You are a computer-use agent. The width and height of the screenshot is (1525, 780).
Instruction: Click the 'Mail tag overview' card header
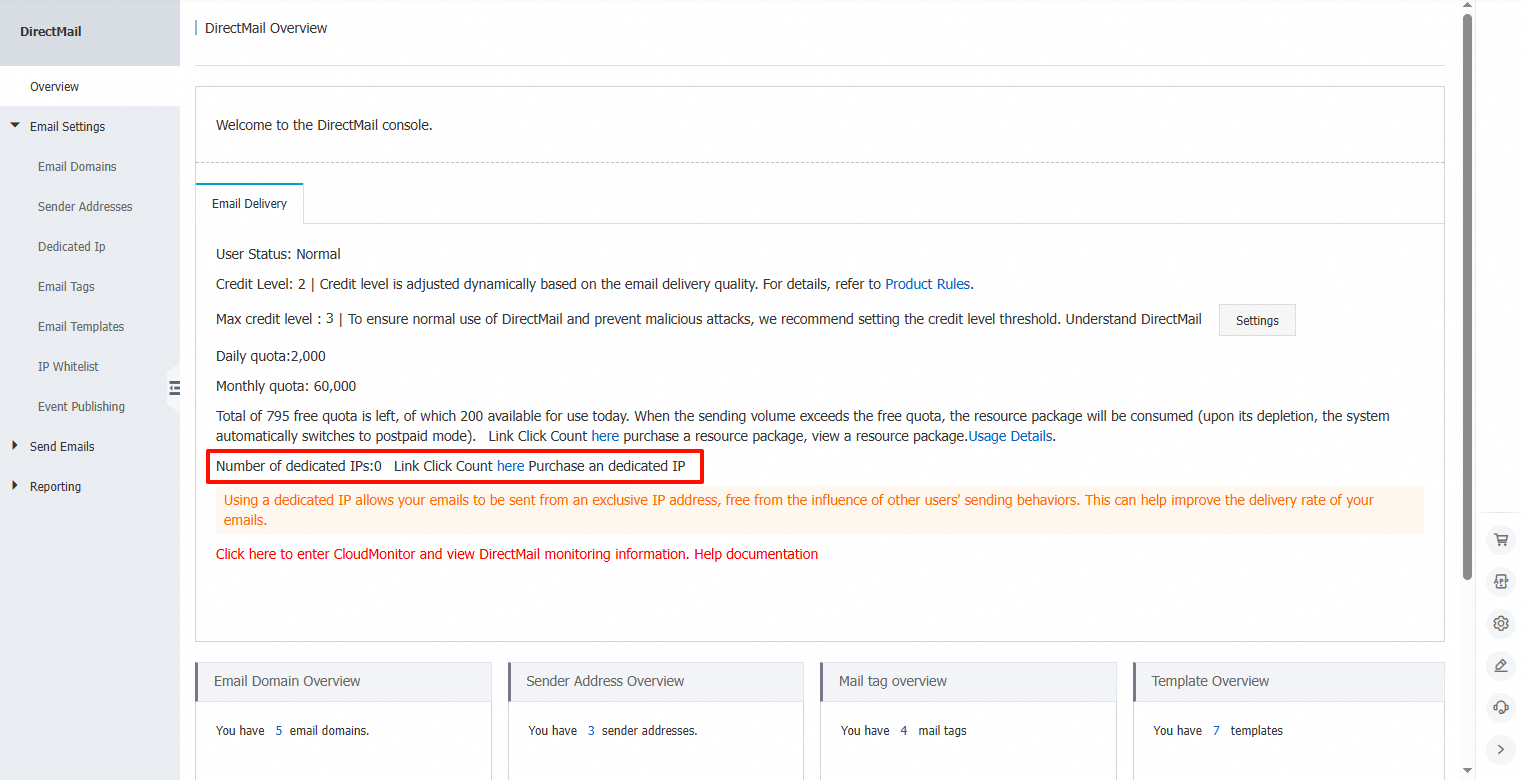(x=968, y=681)
